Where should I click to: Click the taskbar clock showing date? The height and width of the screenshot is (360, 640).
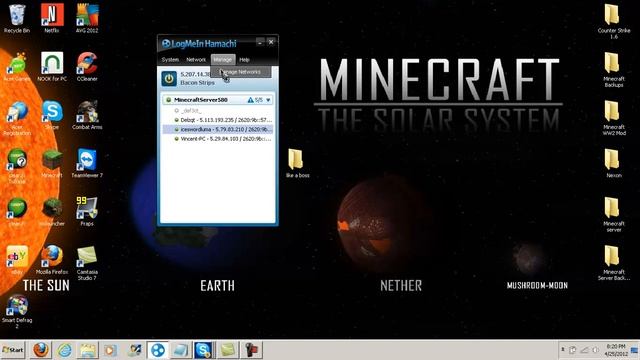[616, 350]
